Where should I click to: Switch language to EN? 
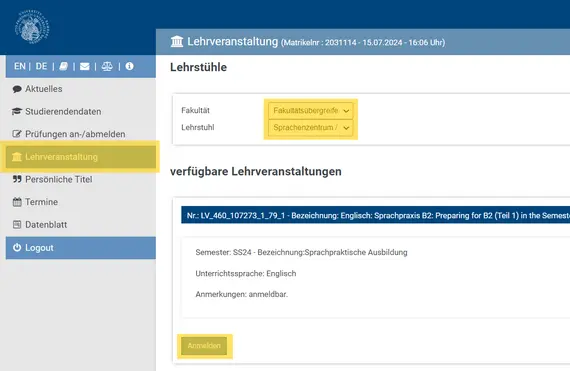(x=20, y=66)
